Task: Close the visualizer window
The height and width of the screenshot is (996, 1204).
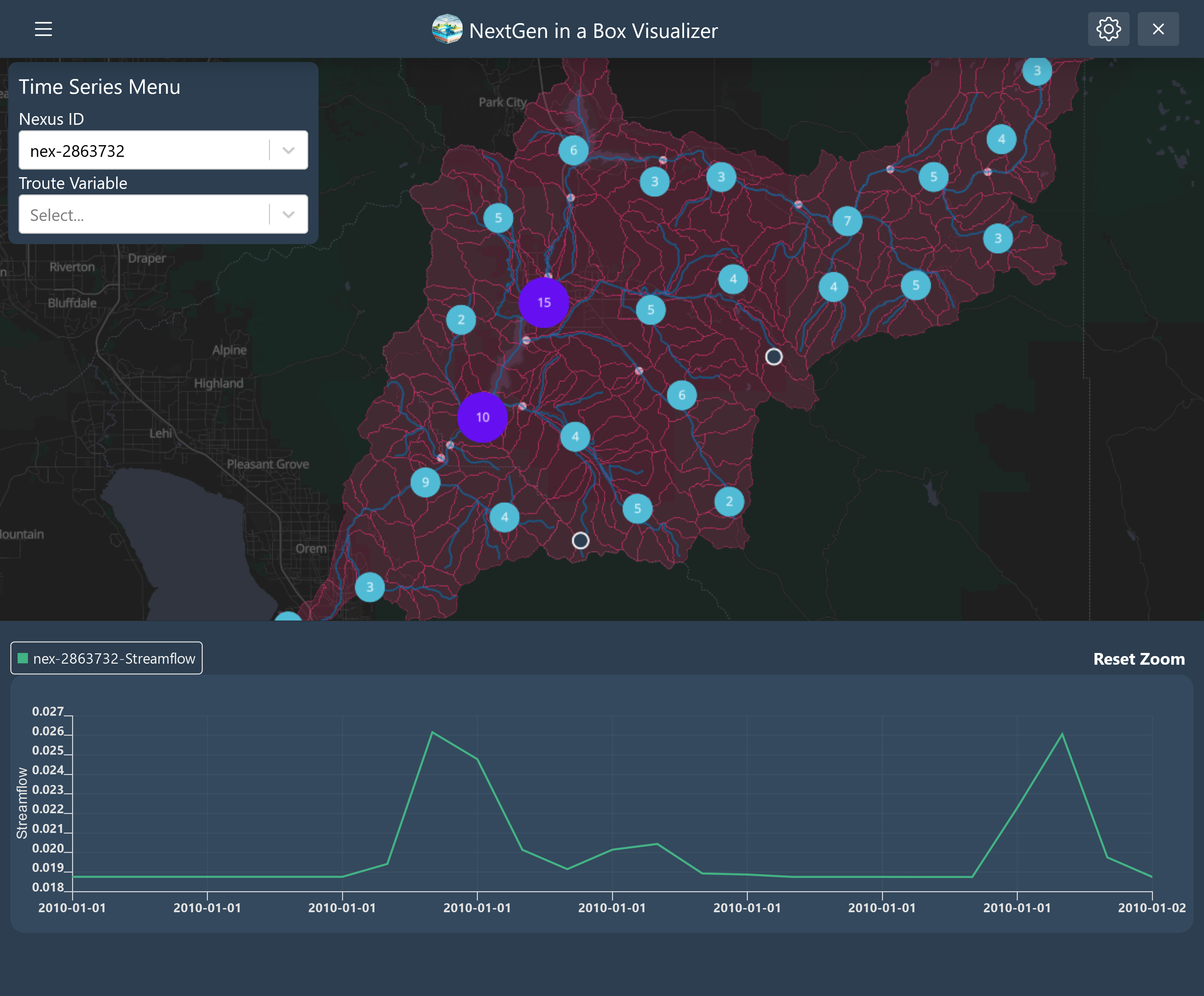Action: (x=1157, y=29)
